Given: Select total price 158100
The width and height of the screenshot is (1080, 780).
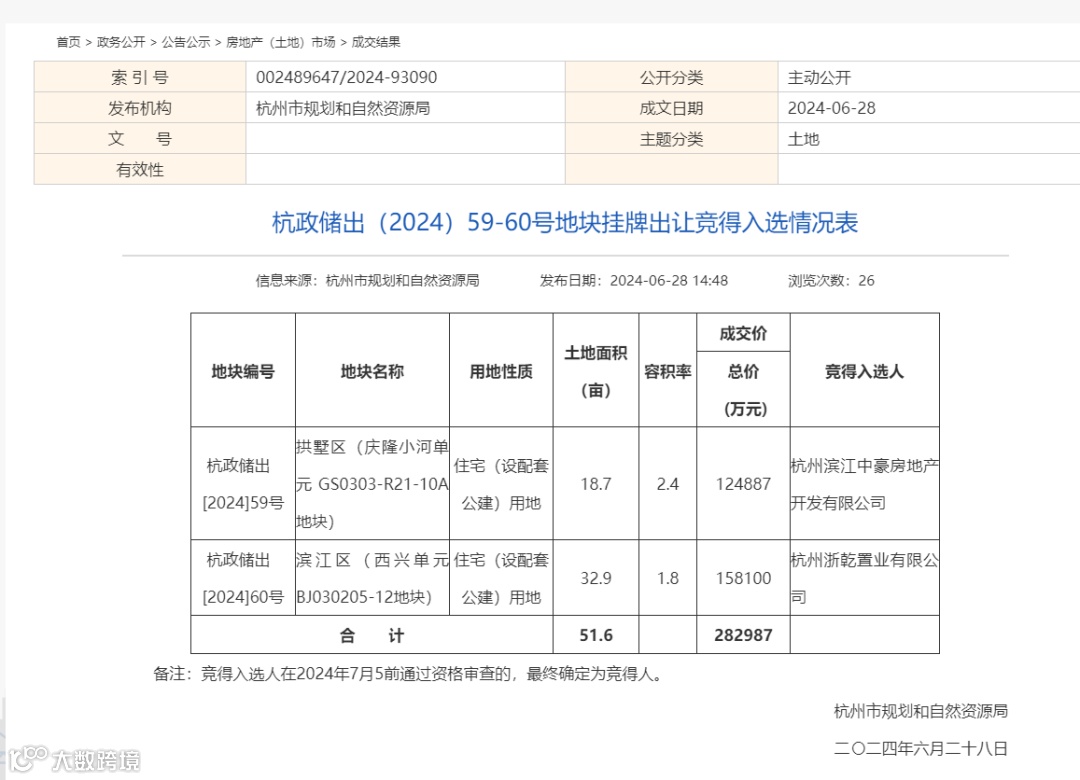Looking at the screenshot, I should [743, 578].
